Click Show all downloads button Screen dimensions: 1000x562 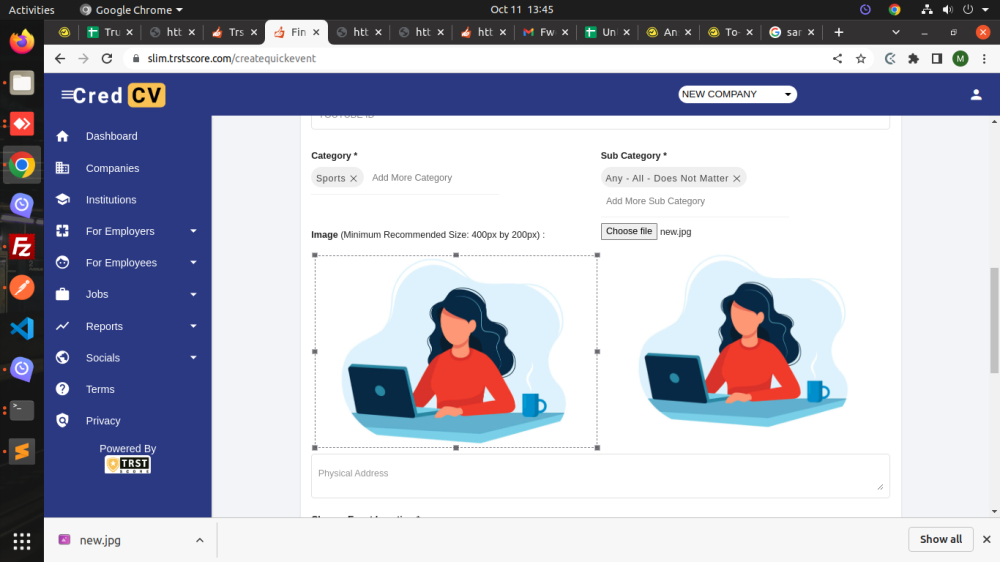pyautogui.click(x=941, y=540)
